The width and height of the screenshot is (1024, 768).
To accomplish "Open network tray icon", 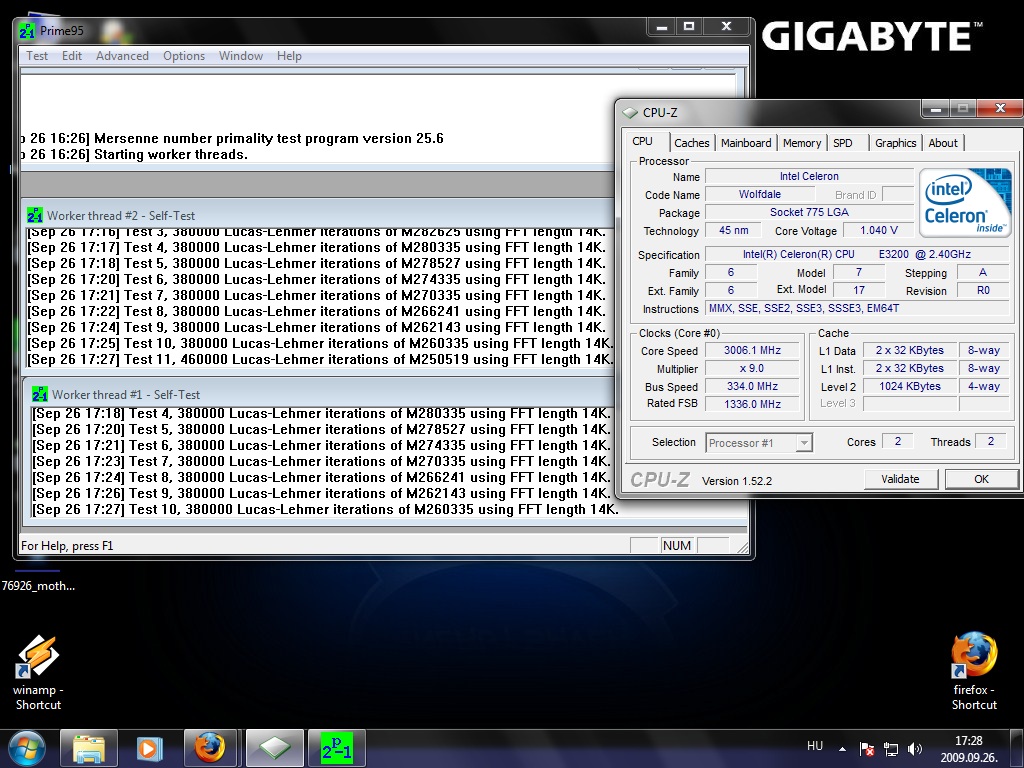I will click(891, 749).
